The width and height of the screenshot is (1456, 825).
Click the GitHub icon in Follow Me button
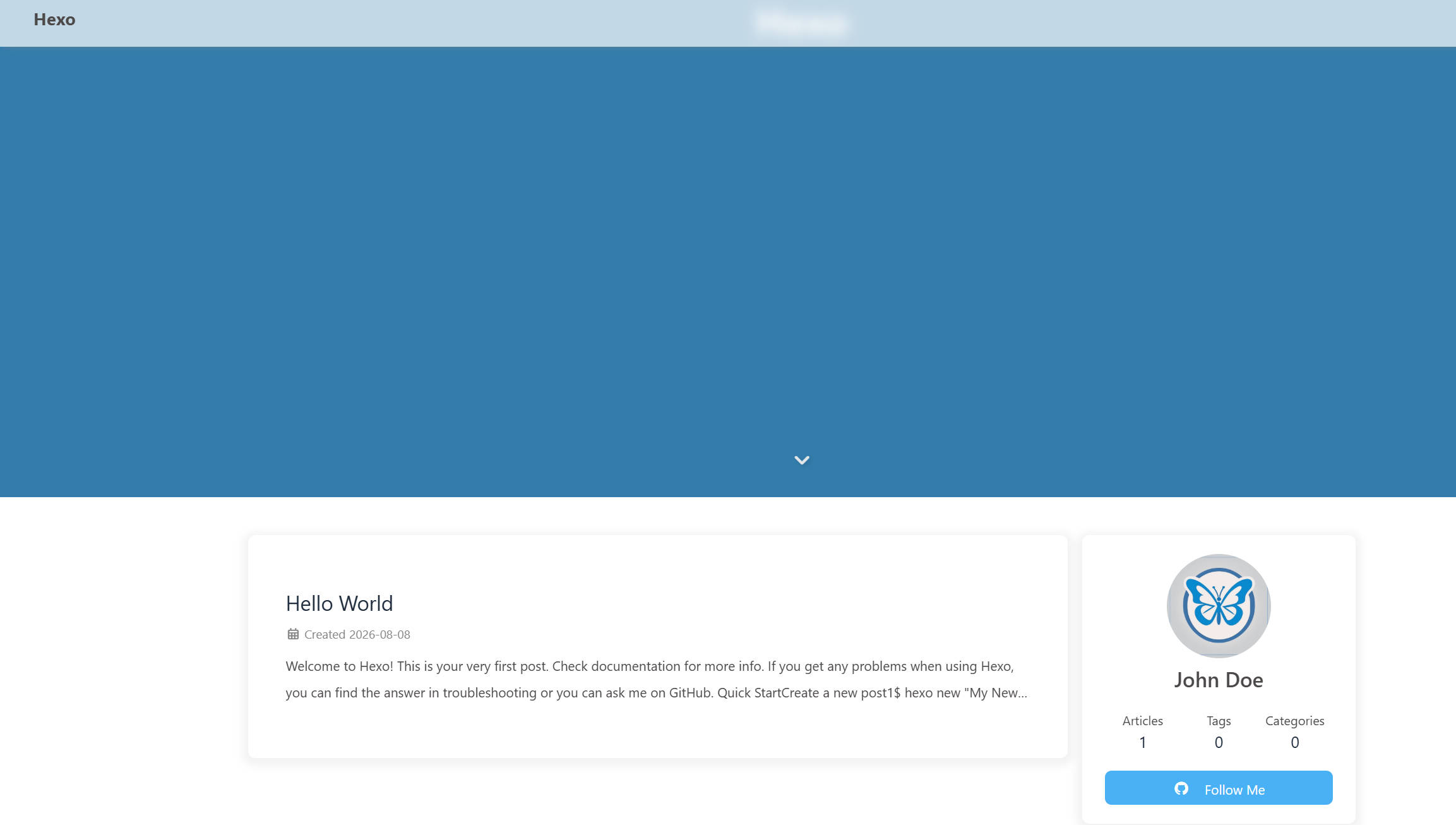click(1181, 788)
